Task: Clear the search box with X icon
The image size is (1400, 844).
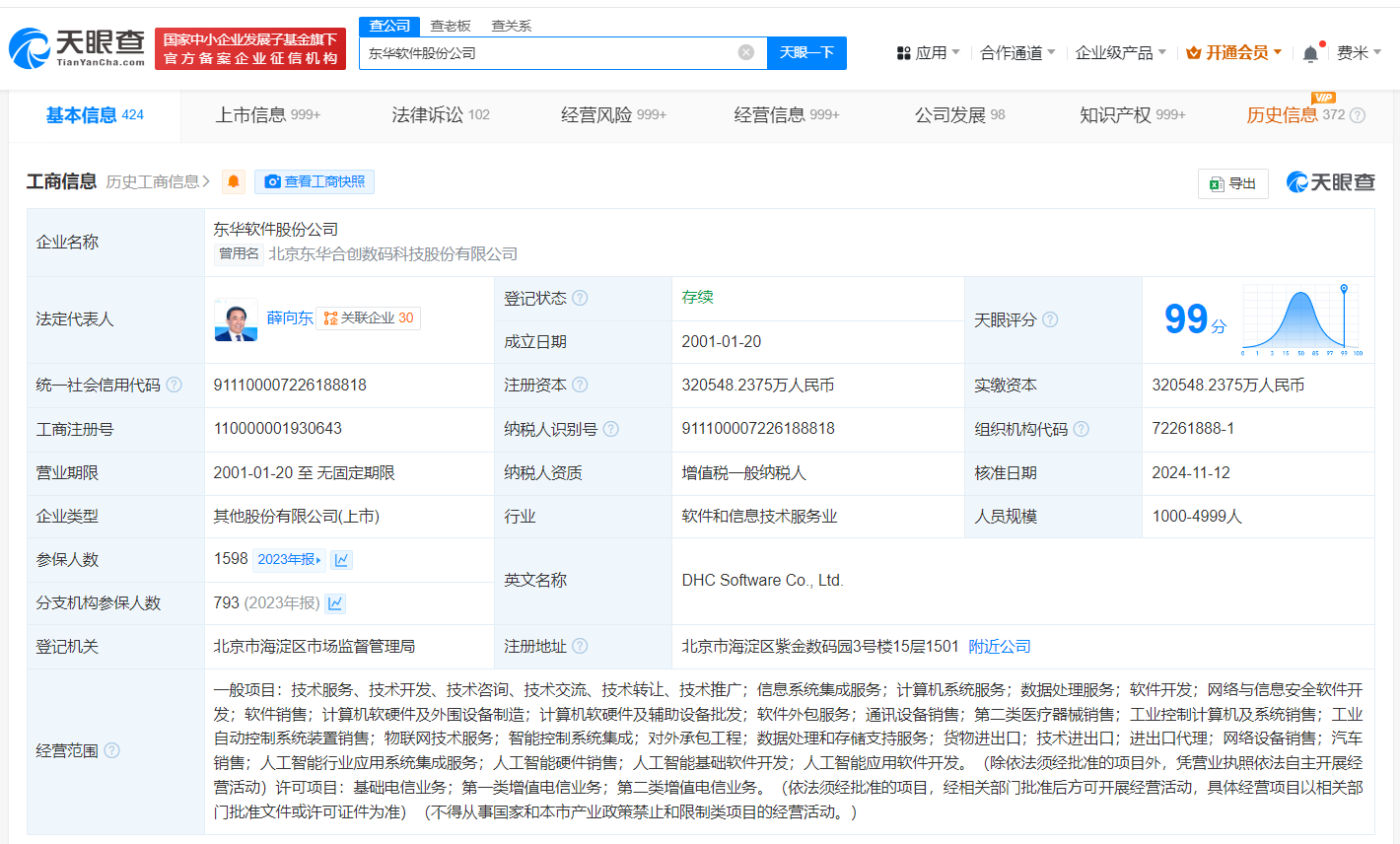Action: point(746,52)
